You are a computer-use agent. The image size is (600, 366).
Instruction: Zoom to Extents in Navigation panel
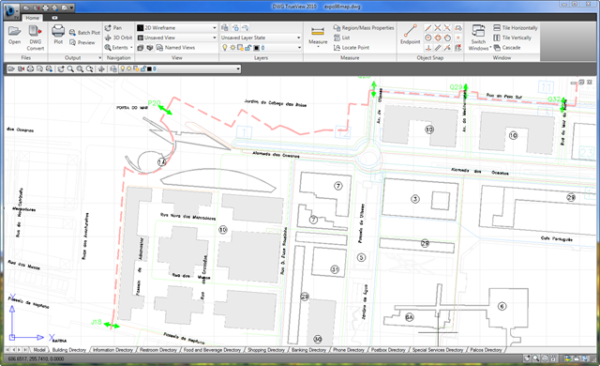tap(116, 47)
